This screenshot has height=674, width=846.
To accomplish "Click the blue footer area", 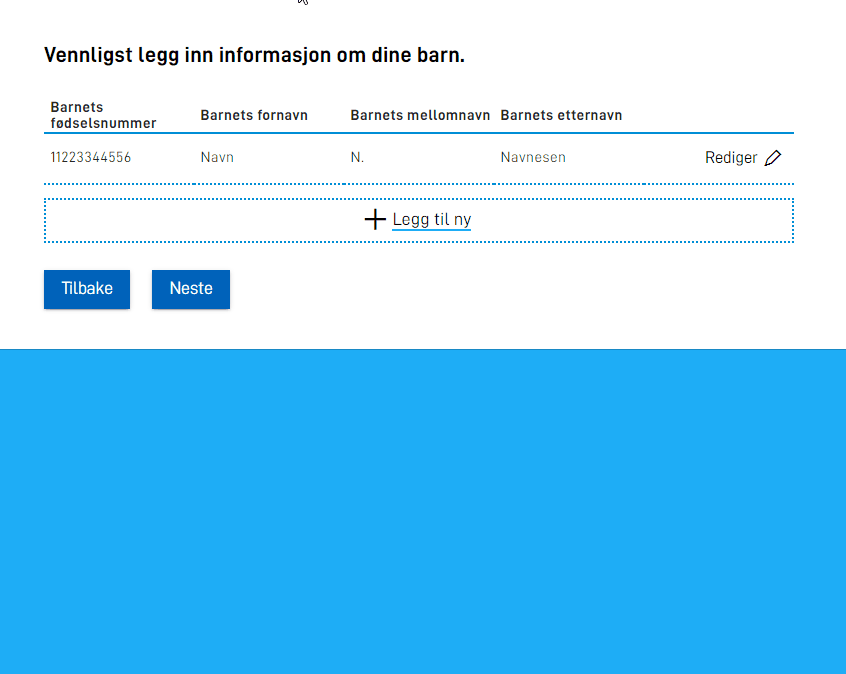I will click(x=423, y=510).
